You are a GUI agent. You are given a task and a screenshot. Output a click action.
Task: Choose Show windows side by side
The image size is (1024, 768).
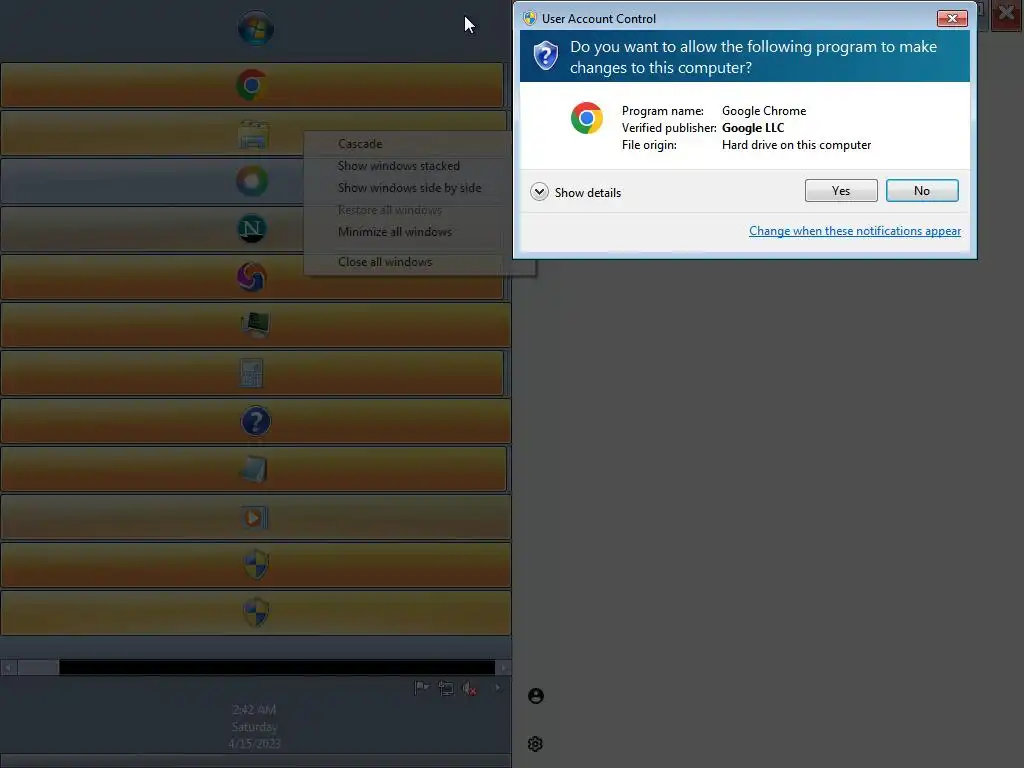point(409,188)
